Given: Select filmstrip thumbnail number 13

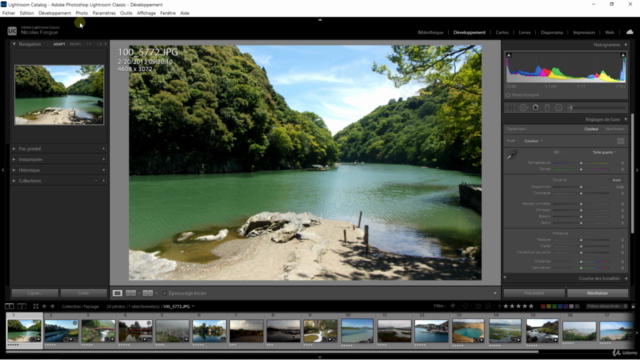Looking at the screenshot, I should click(468, 331).
